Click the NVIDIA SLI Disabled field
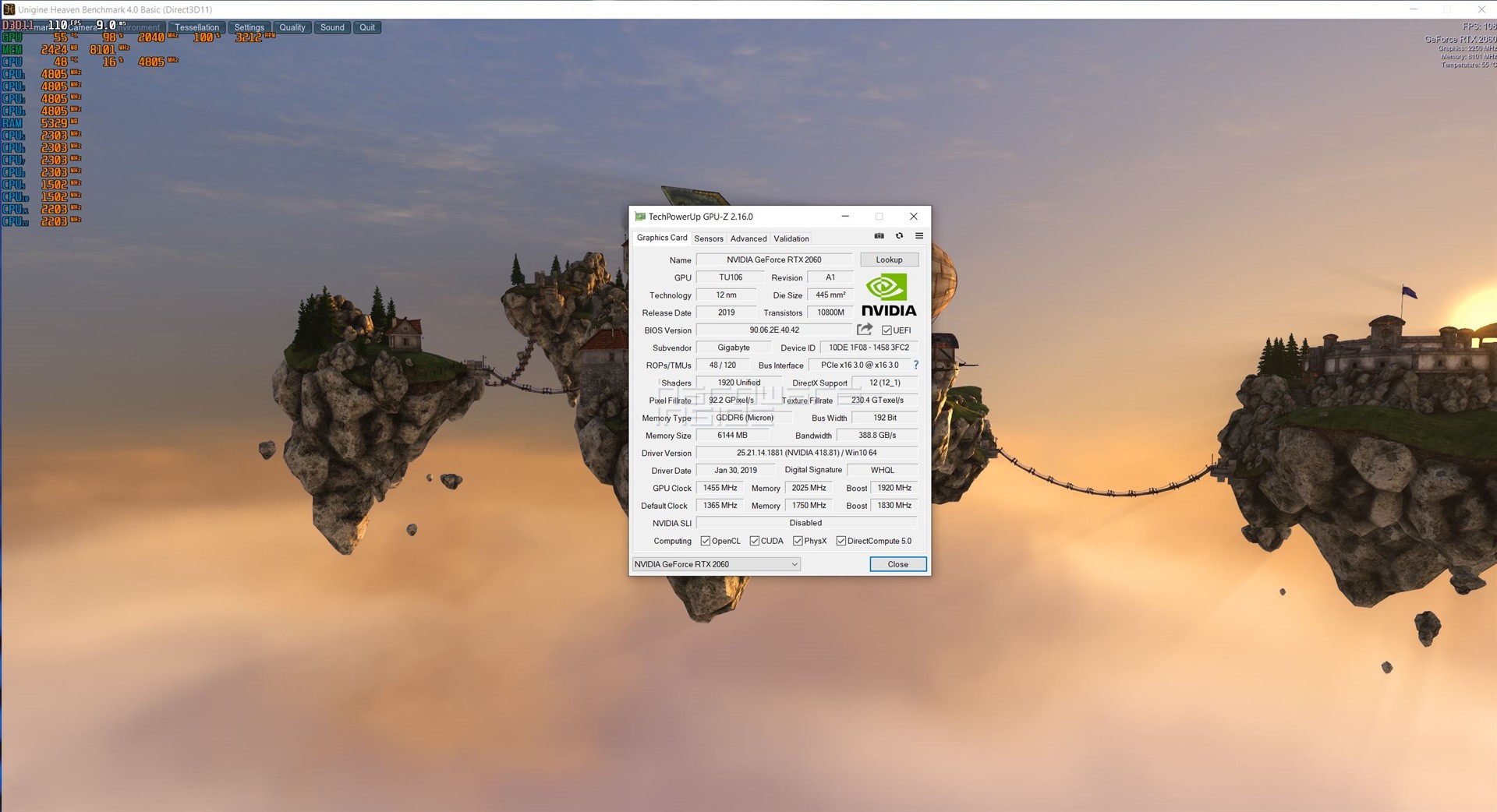Screen dimensions: 1497x812 (807, 523)
